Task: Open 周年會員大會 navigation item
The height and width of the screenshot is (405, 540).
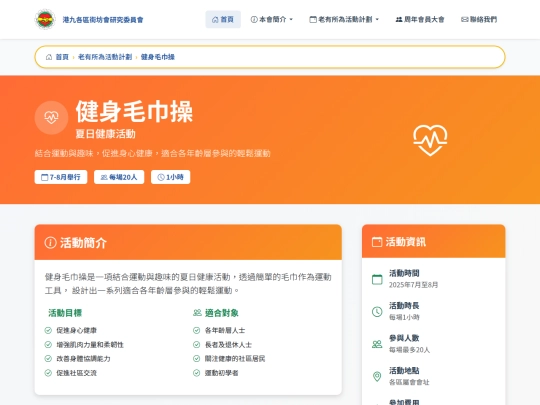Action: [420, 19]
